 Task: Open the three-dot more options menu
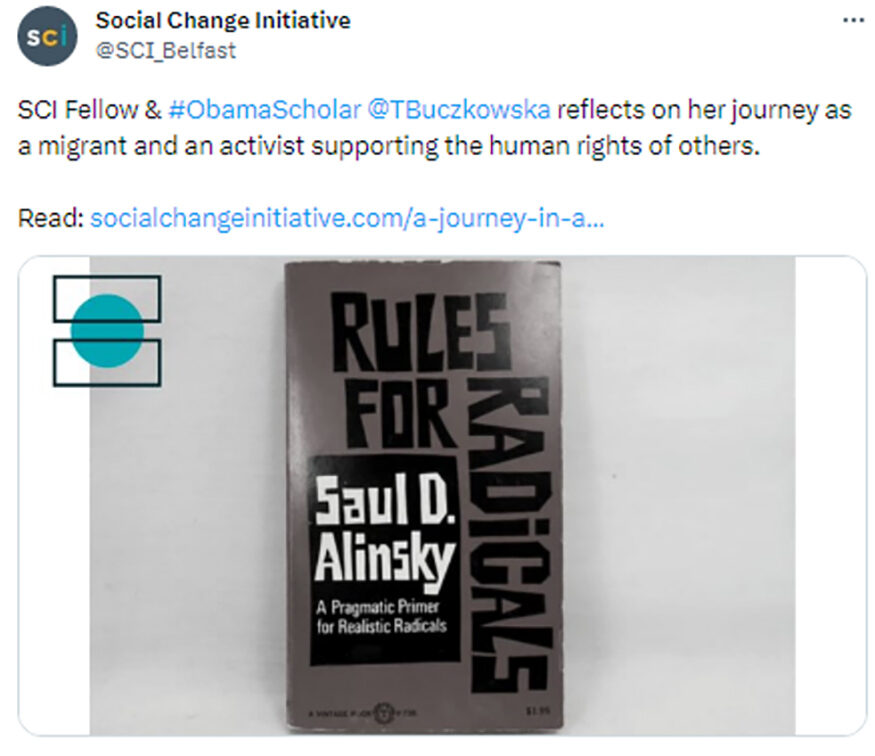851,20
